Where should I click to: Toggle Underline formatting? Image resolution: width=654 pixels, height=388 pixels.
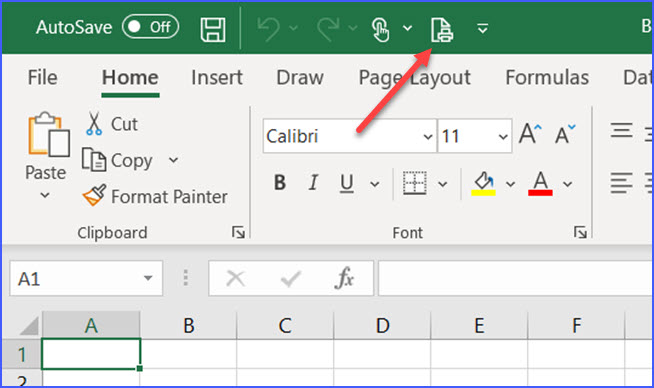(x=347, y=184)
